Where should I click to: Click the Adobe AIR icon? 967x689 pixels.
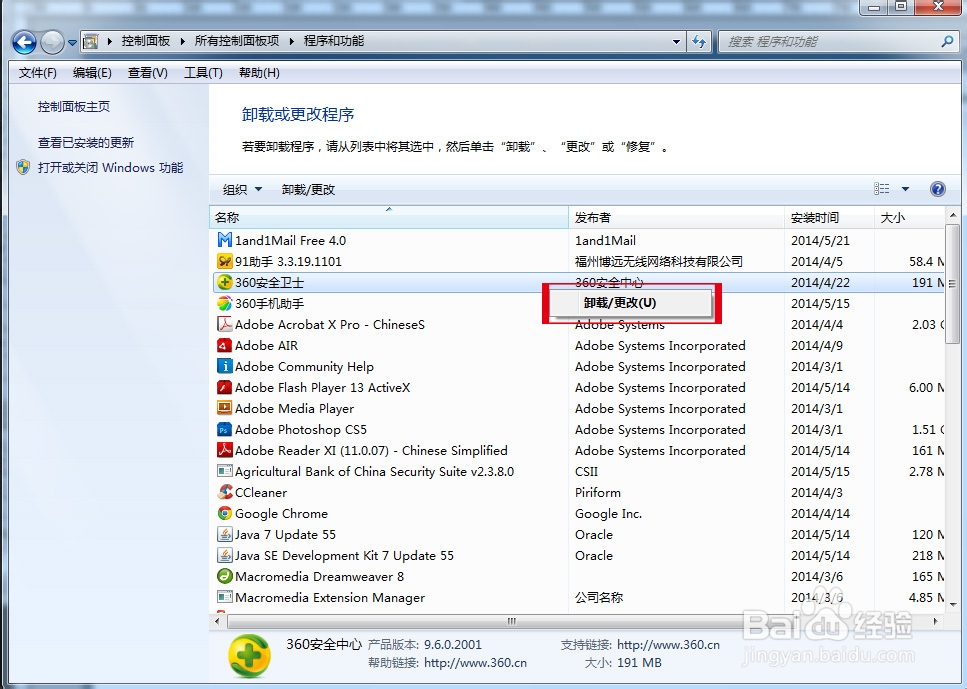pos(224,345)
